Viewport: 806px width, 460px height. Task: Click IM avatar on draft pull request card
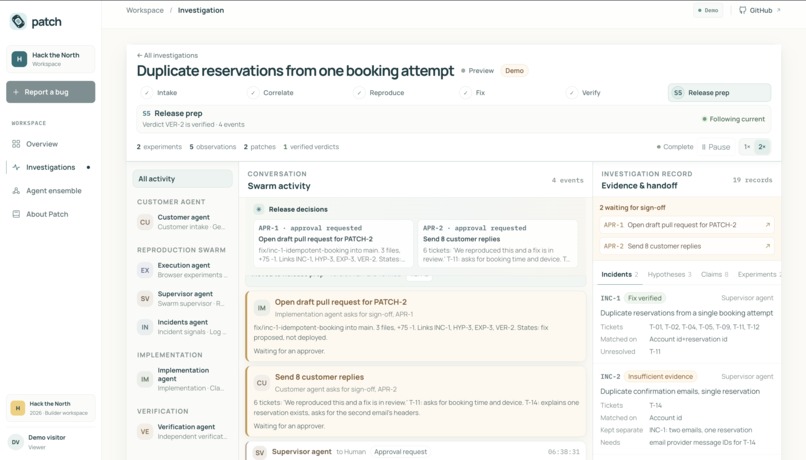tap(262, 308)
